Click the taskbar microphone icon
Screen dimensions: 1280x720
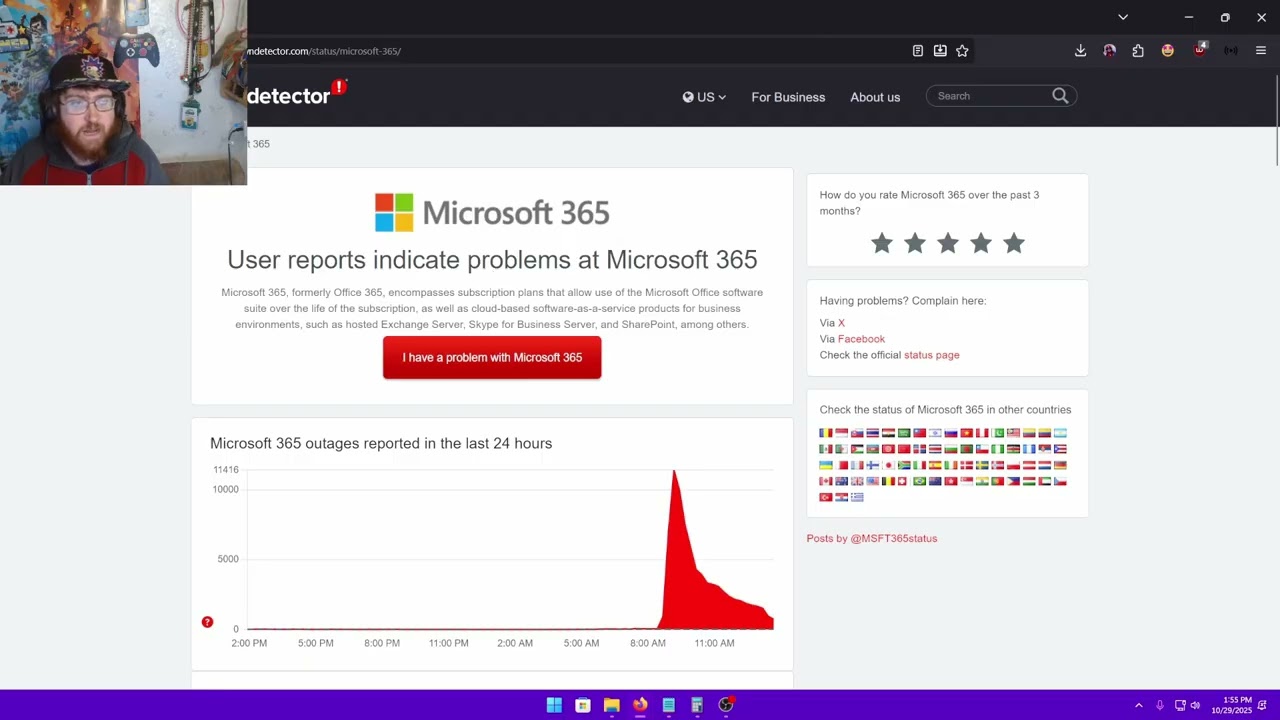pyautogui.click(x=1160, y=706)
